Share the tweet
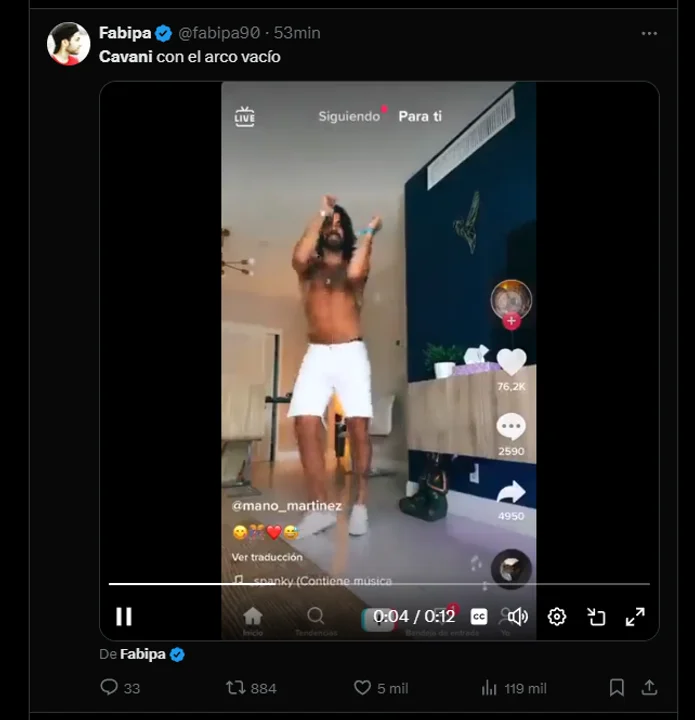 [x=650, y=688]
